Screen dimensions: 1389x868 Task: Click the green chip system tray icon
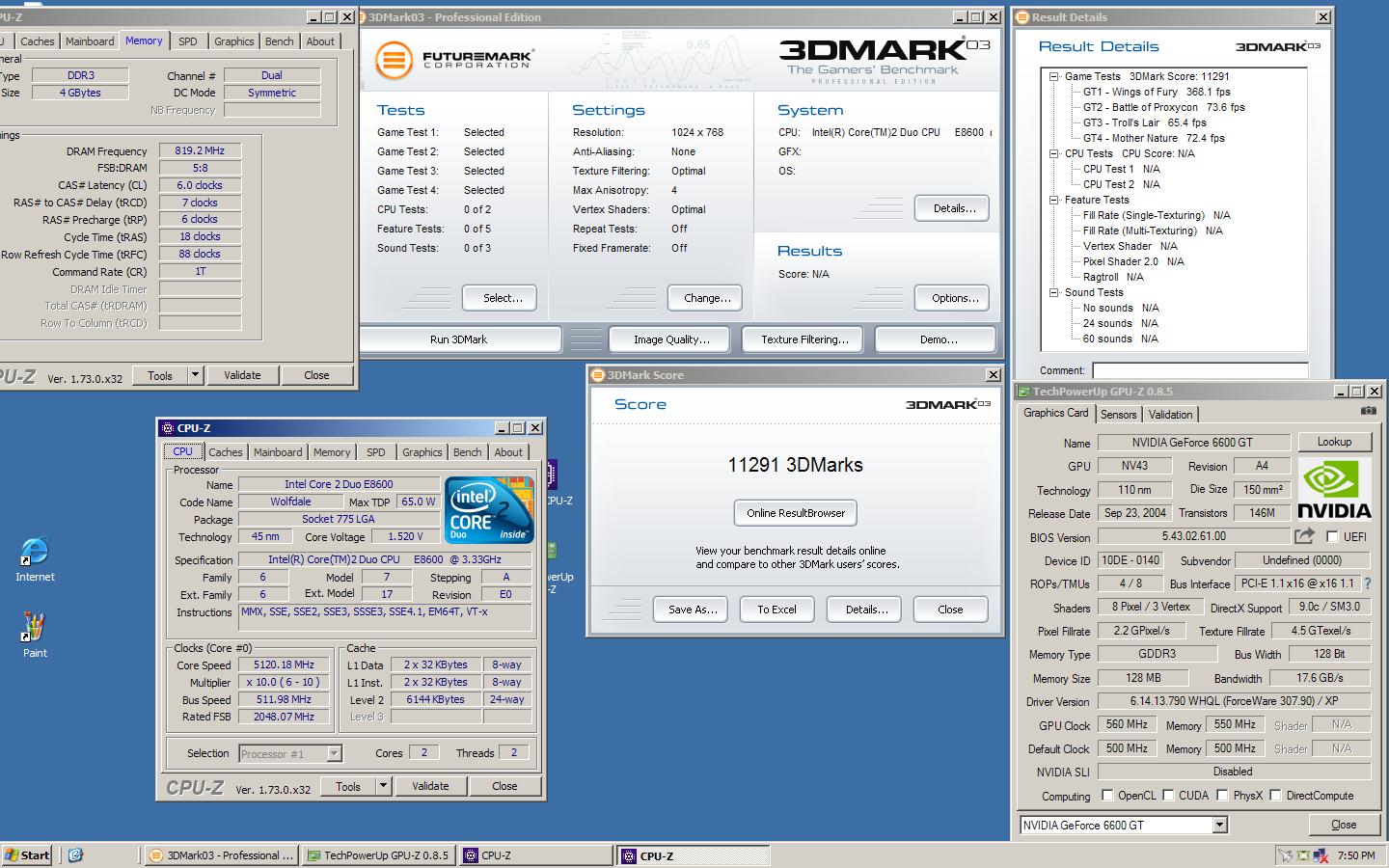1303,855
